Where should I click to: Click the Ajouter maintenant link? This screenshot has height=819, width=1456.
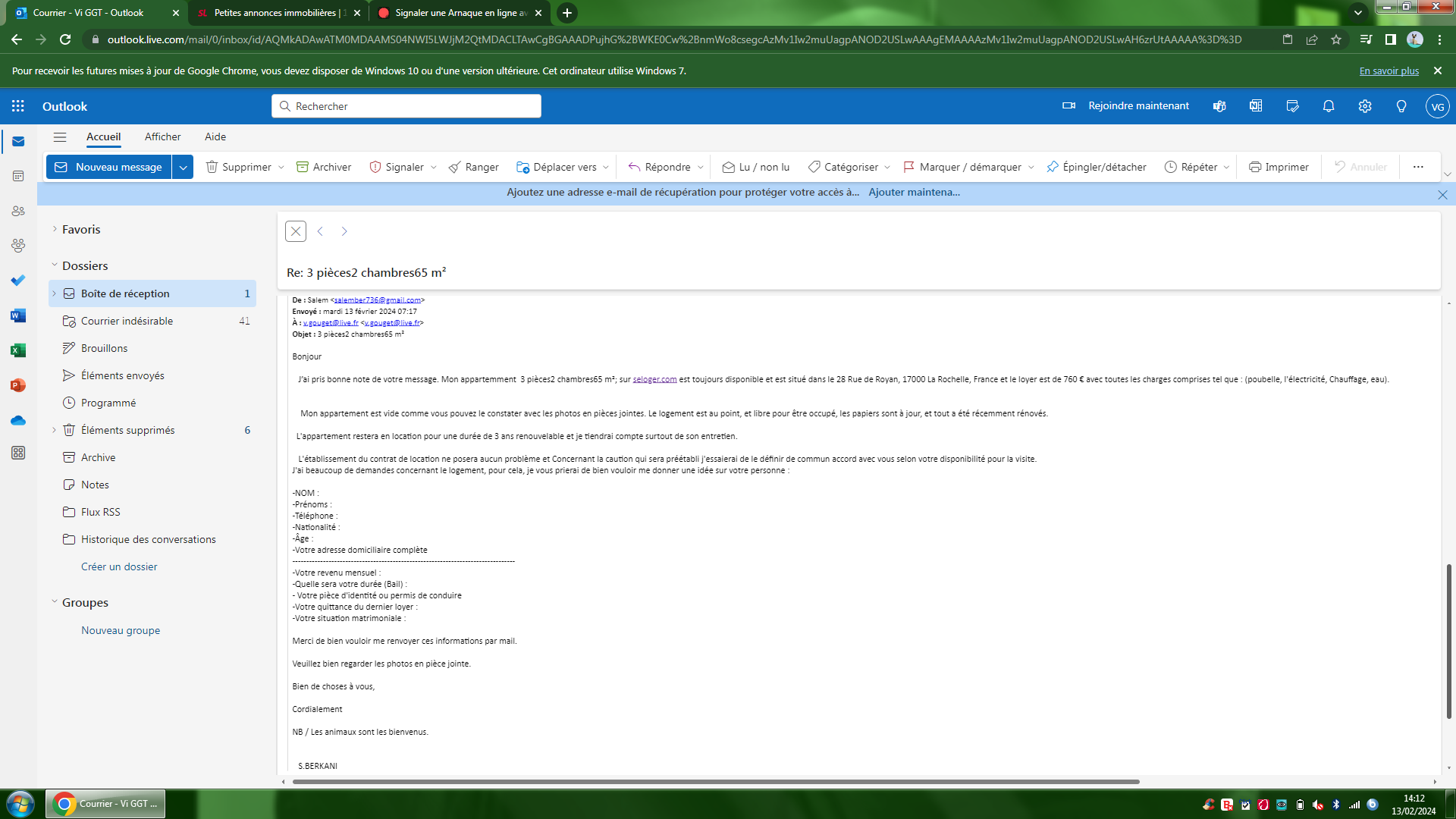point(914,192)
